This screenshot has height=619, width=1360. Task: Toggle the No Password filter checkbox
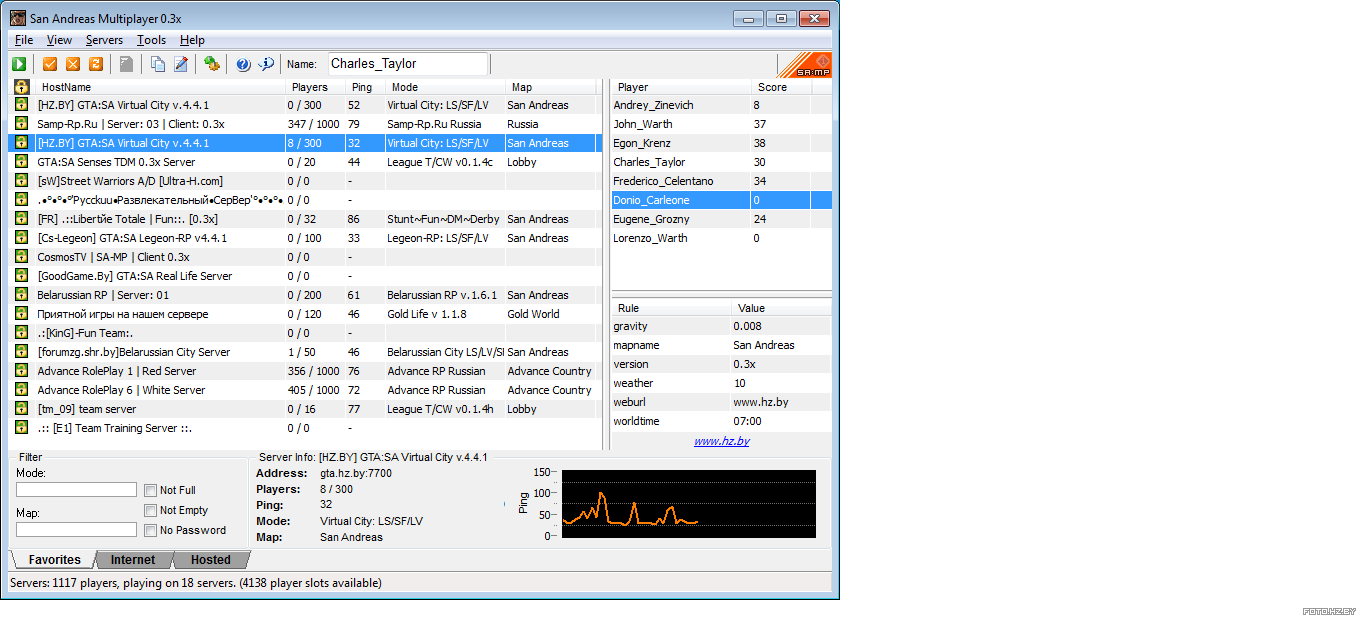[x=150, y=530]
